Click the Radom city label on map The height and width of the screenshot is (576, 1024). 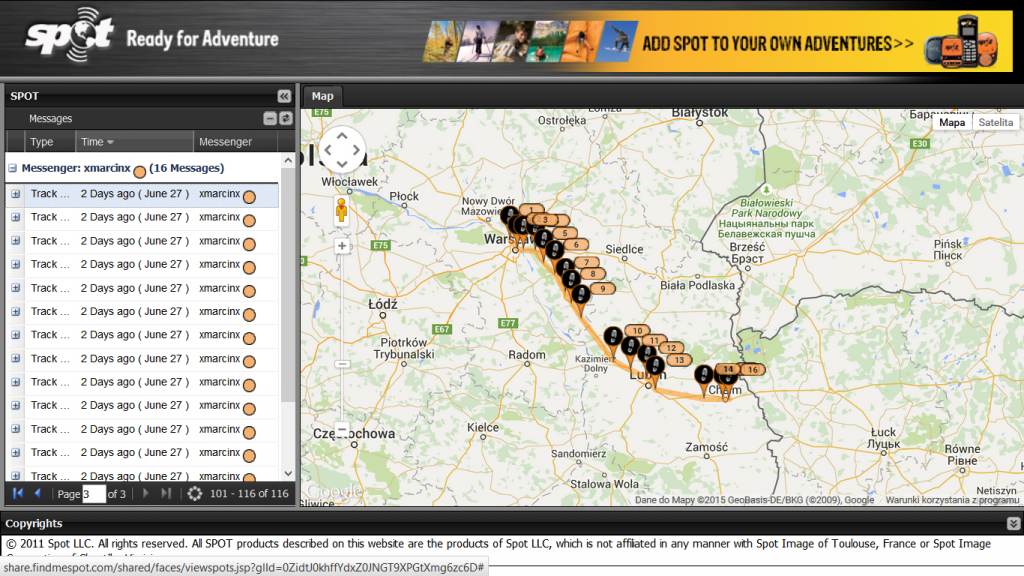[x=527, y=355]
